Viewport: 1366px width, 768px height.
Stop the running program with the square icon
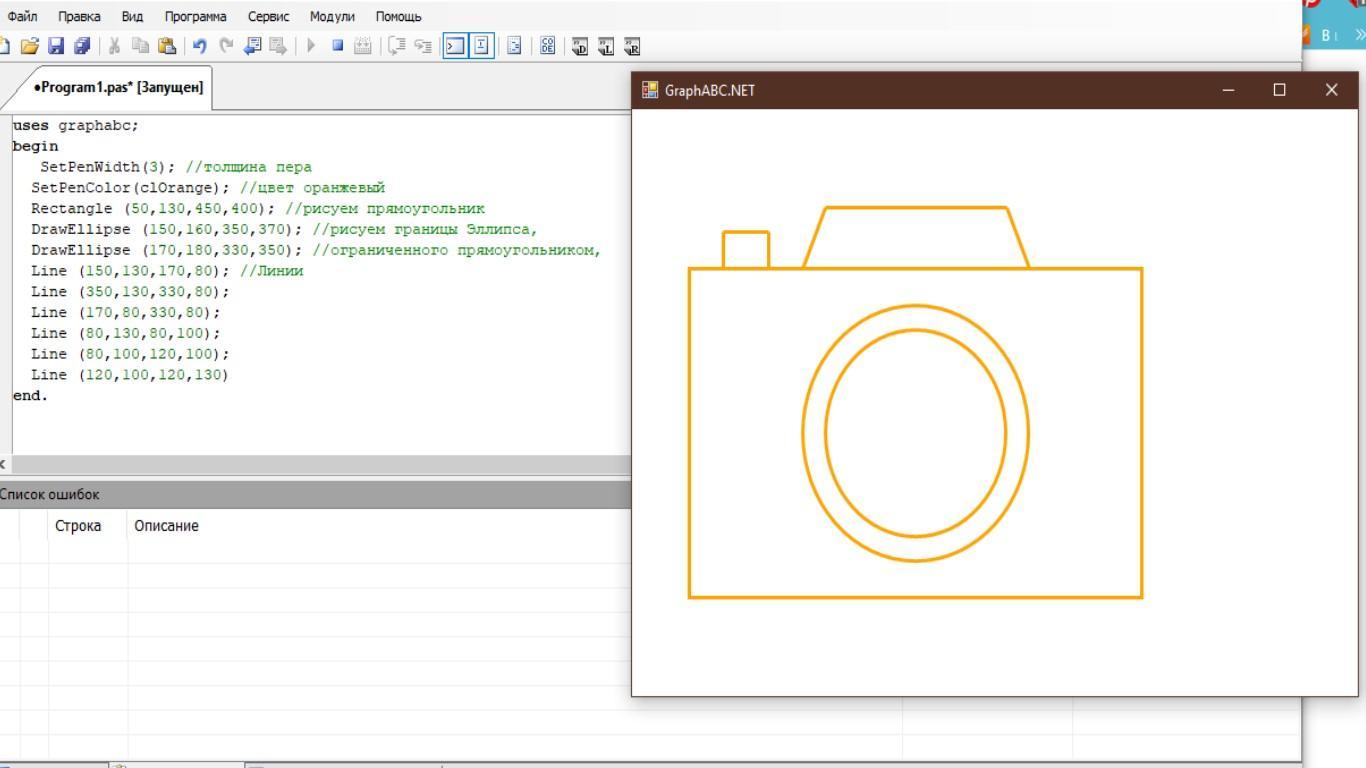coord(338,46)
